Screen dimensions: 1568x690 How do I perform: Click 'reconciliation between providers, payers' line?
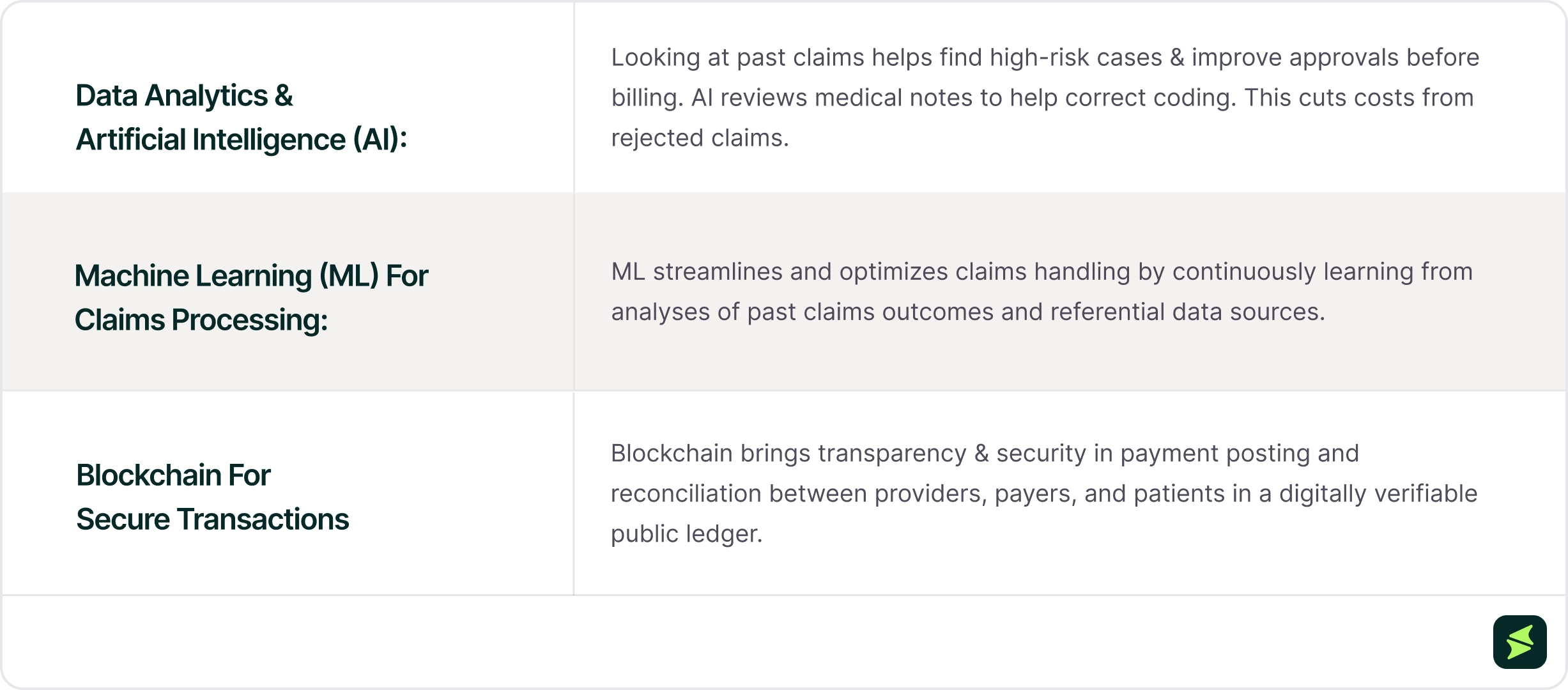1044,494
